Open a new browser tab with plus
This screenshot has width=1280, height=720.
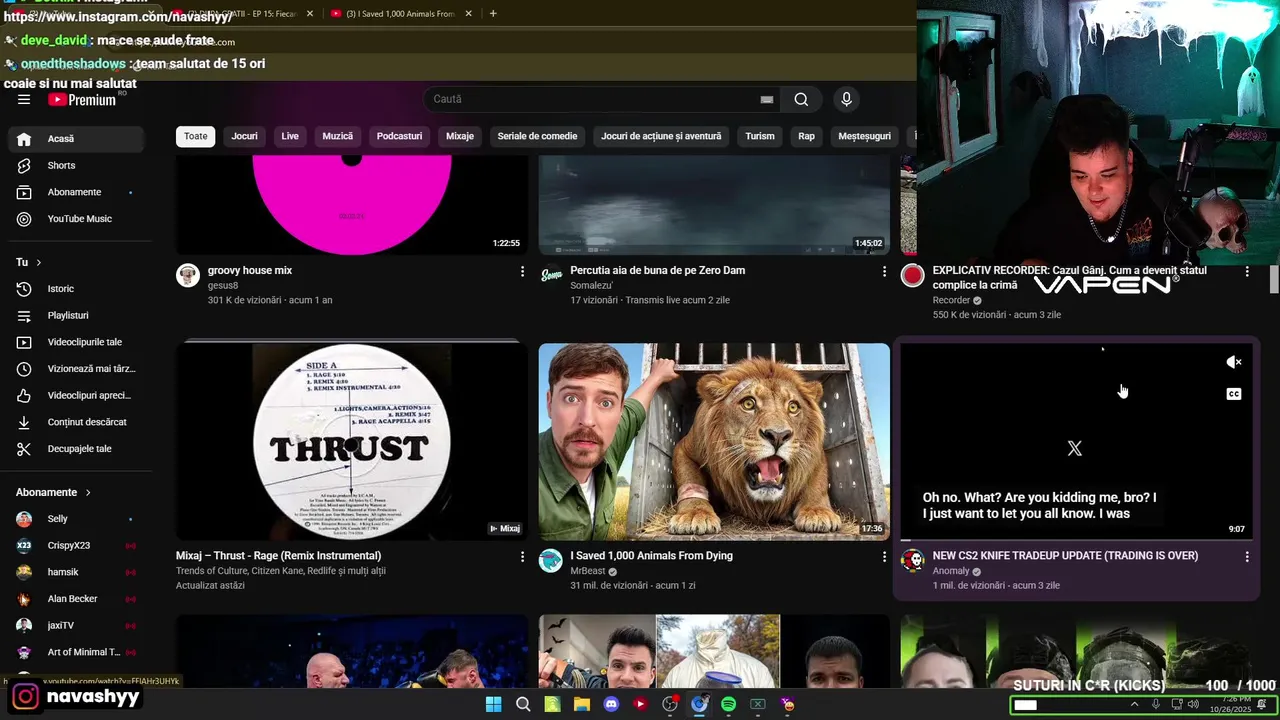point(493,13)
